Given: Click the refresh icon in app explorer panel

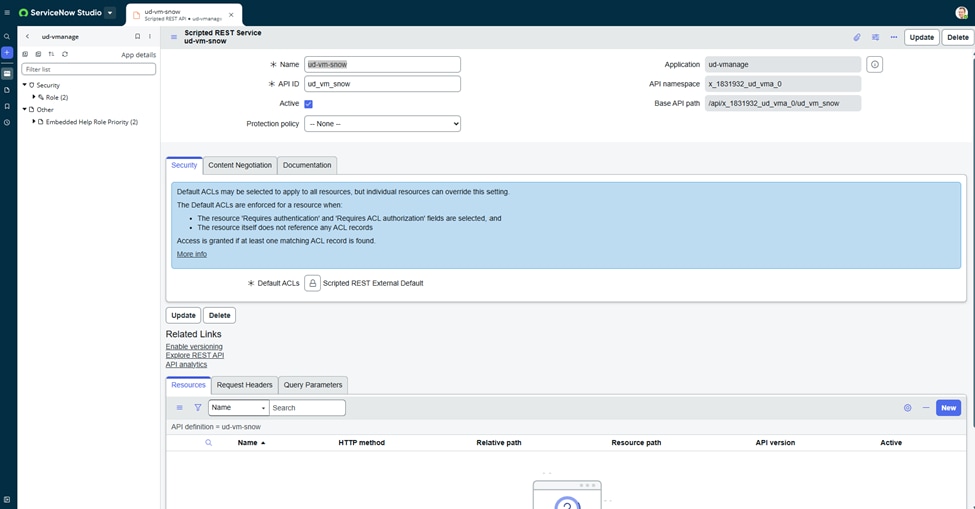Looking at the screenshot, I should pos(65,54).
